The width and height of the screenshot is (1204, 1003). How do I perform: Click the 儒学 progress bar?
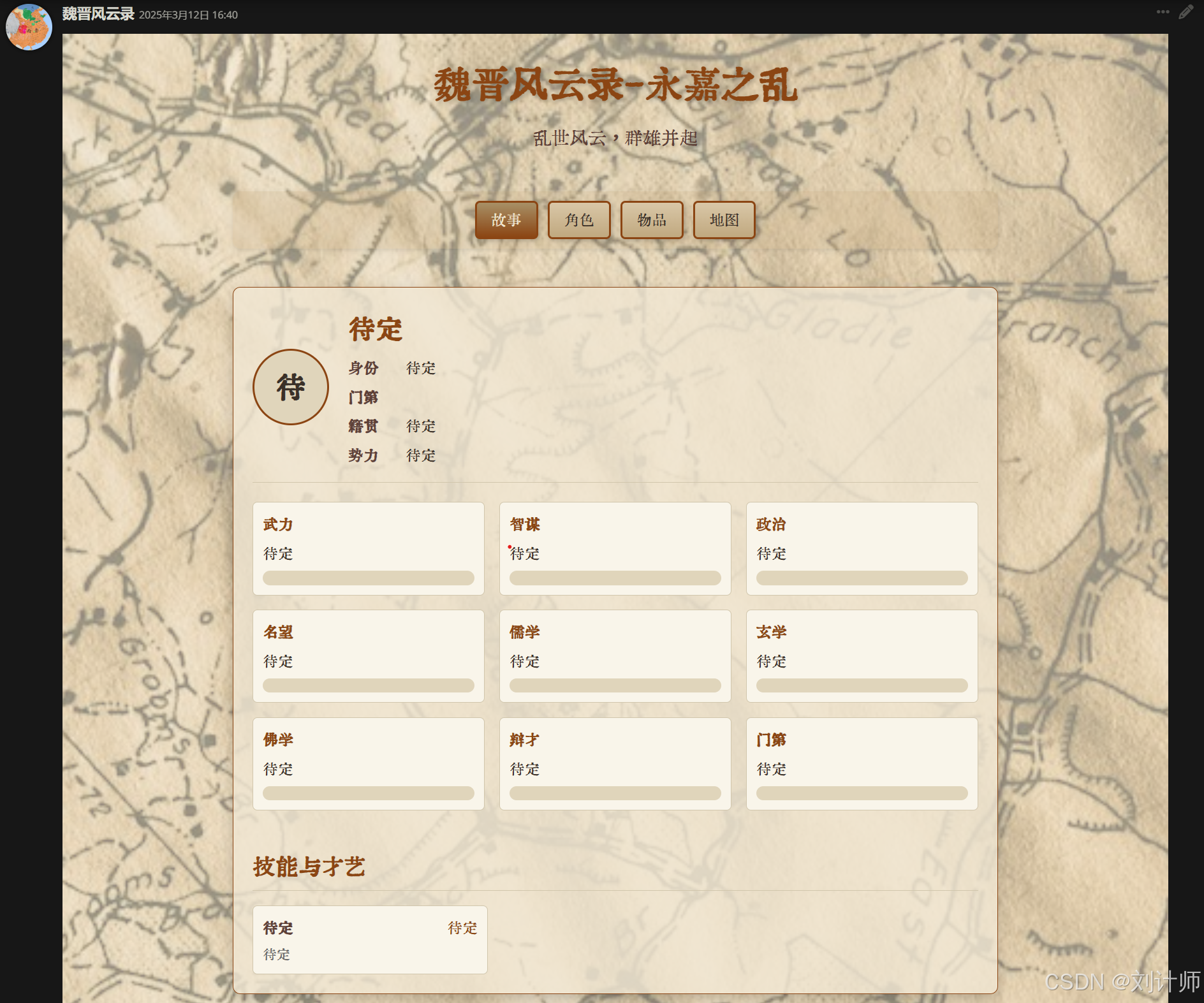click(x=615, y=685)
